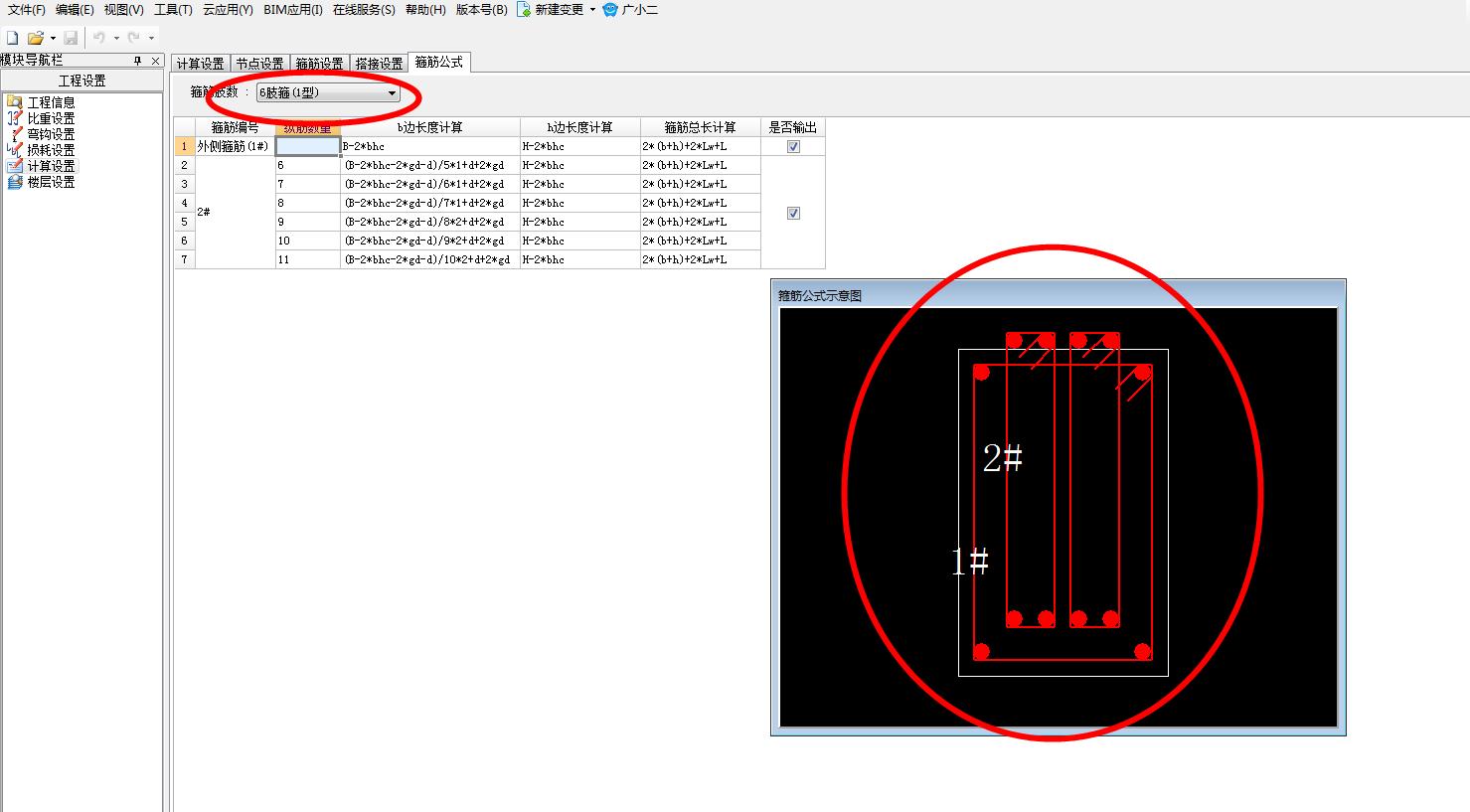Open the 视图(V) menu
The height and width of the screenshot is (812, 1470).
pyautogui.click(x=123, y=9)
